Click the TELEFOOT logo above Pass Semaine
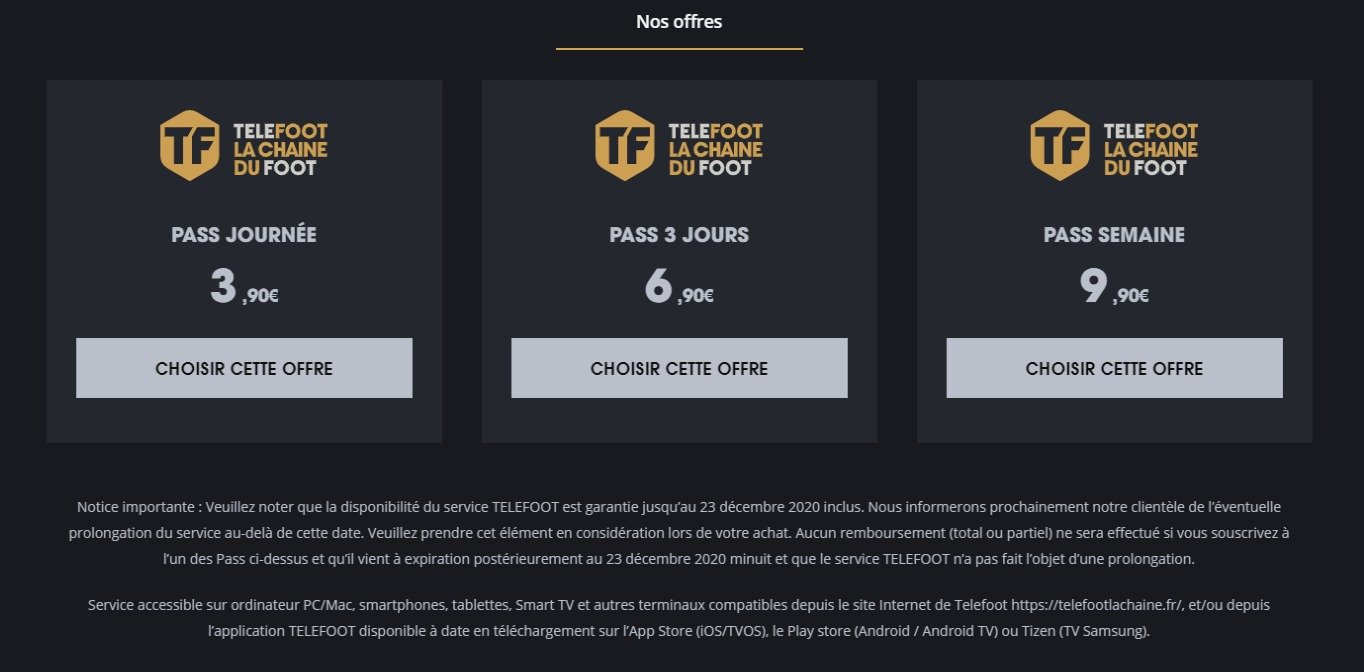Image resolution: width=1364 pixels, height=672 pixels. pyautogui.click(x=1116, y=146)
